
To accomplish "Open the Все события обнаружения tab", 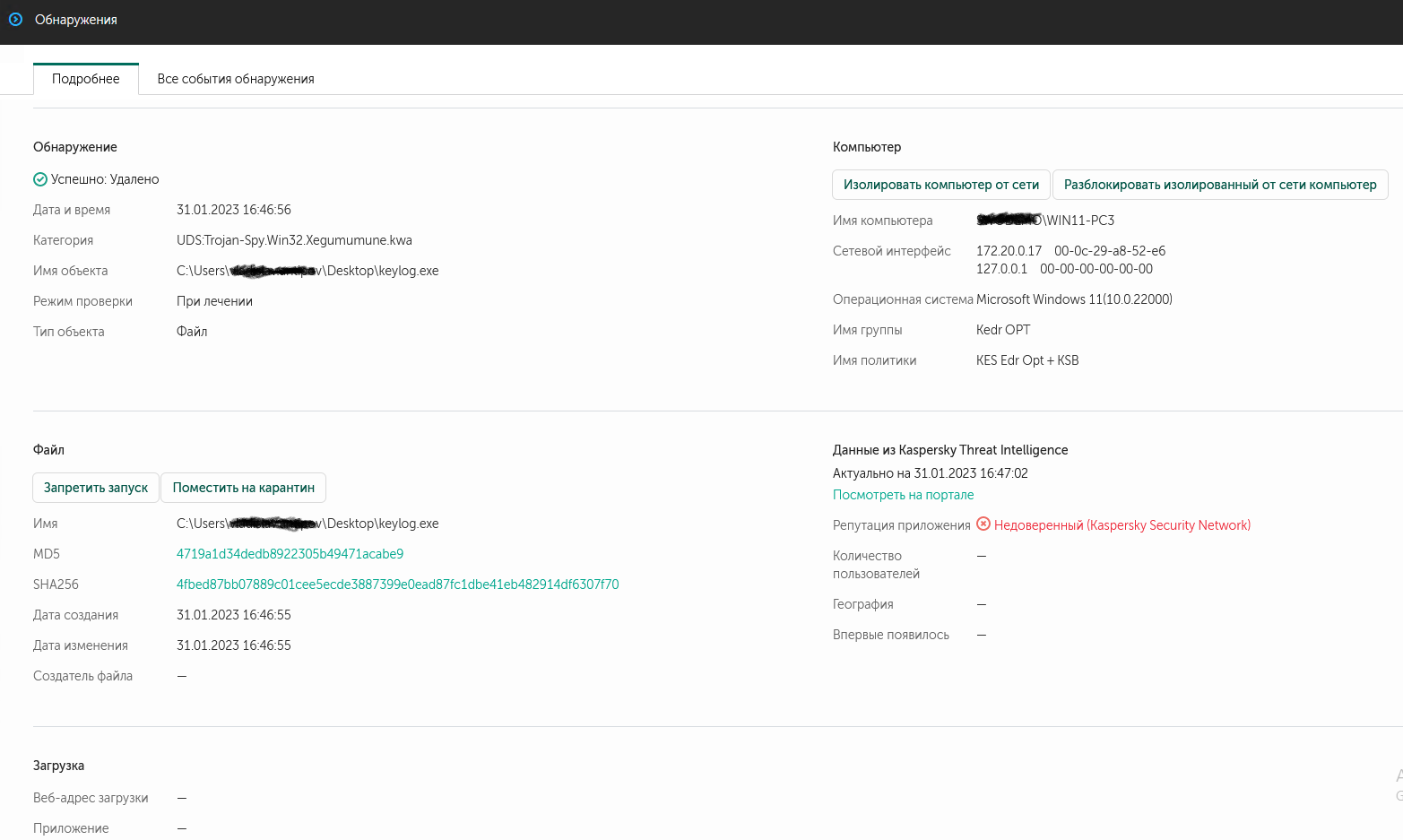I will 236,79.
